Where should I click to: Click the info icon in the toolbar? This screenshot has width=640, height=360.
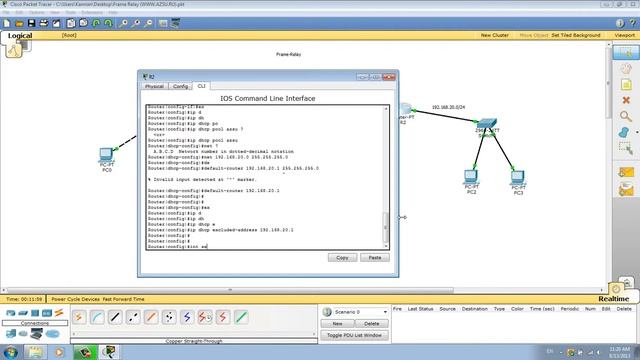620,23
